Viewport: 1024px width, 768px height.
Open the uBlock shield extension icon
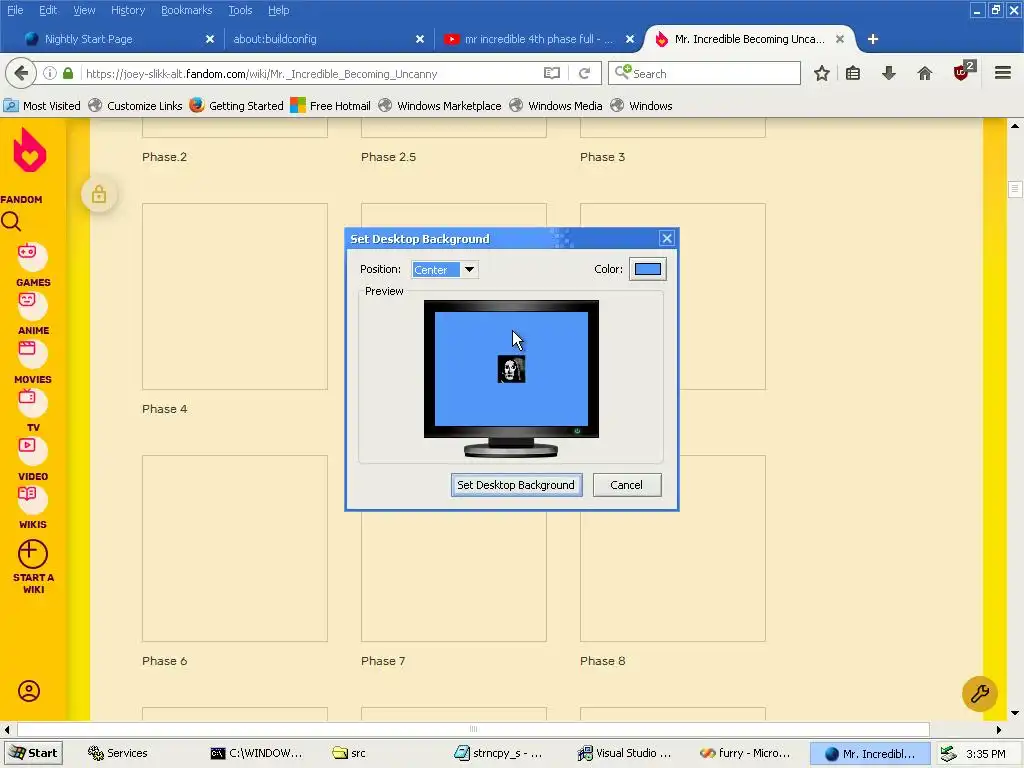coord(963,71)
